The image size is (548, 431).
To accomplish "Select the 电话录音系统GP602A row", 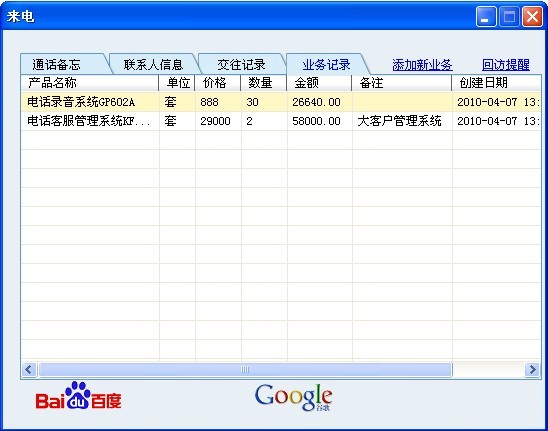I will pyautogui.click(x=281, y=102).
